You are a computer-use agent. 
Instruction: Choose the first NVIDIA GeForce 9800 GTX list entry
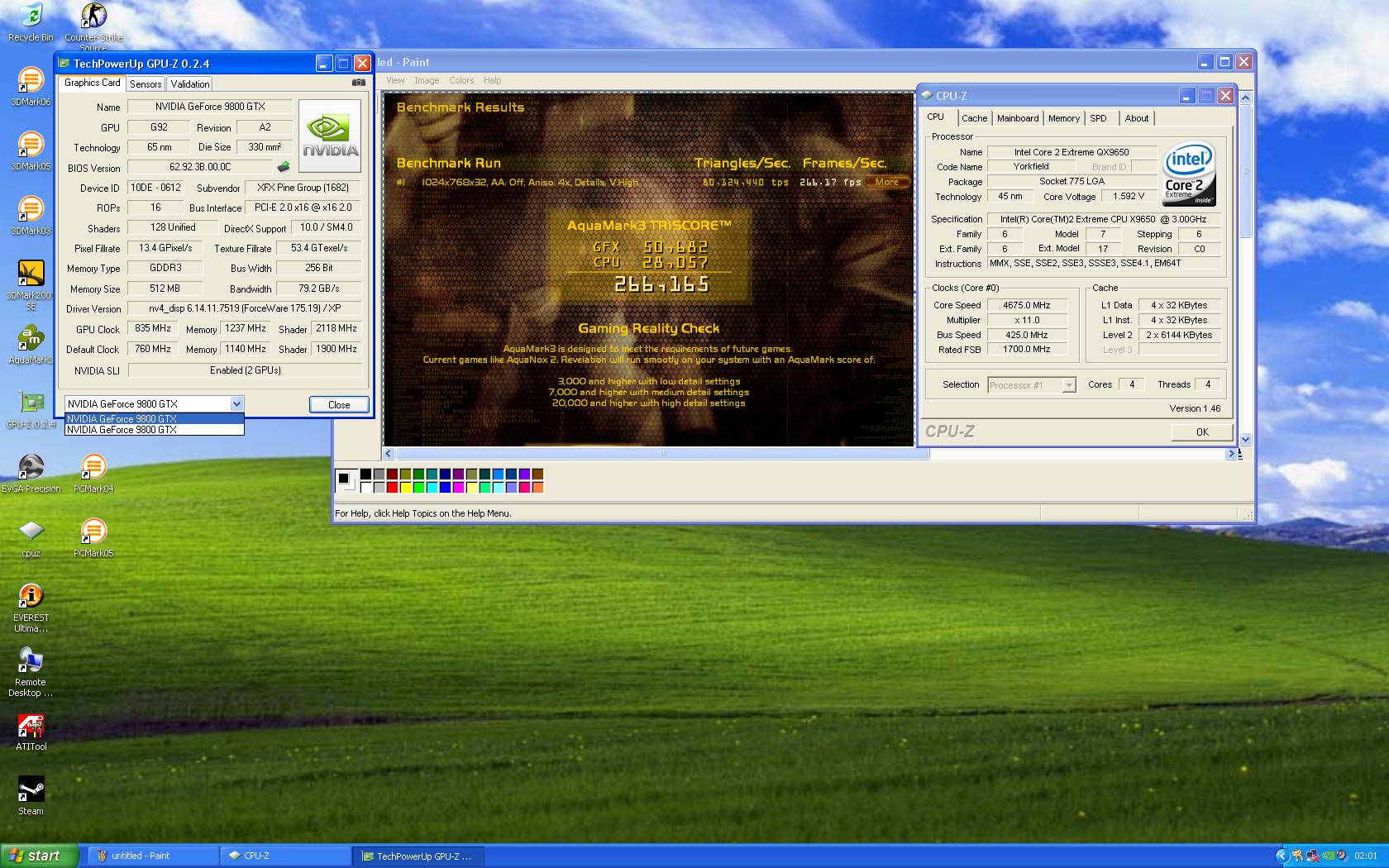154,418
